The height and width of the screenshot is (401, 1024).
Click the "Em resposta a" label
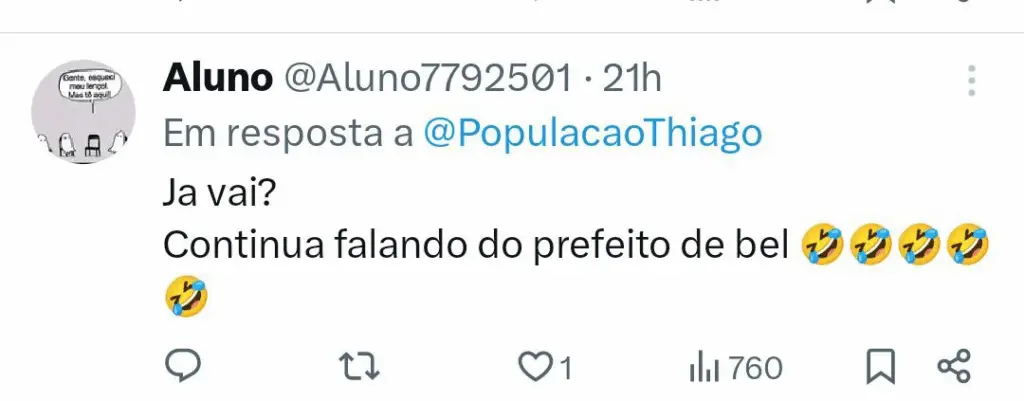click(289, 134)
